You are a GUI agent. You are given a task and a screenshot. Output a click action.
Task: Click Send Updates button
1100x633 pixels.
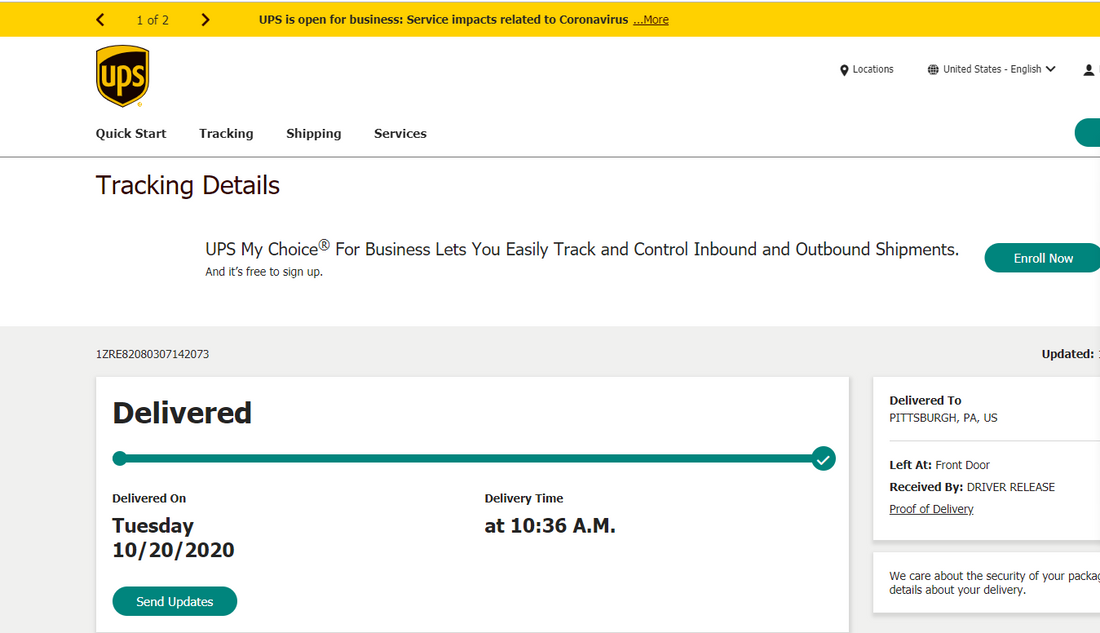click(x=175, y=601)
